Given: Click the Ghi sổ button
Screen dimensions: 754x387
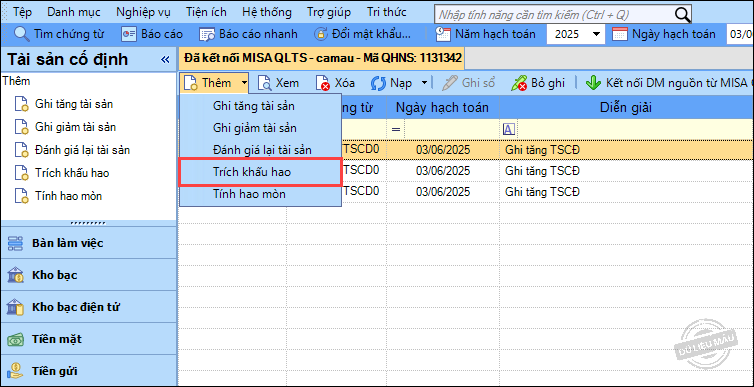Looking at the screenshot, I should (x=468, y=83).
